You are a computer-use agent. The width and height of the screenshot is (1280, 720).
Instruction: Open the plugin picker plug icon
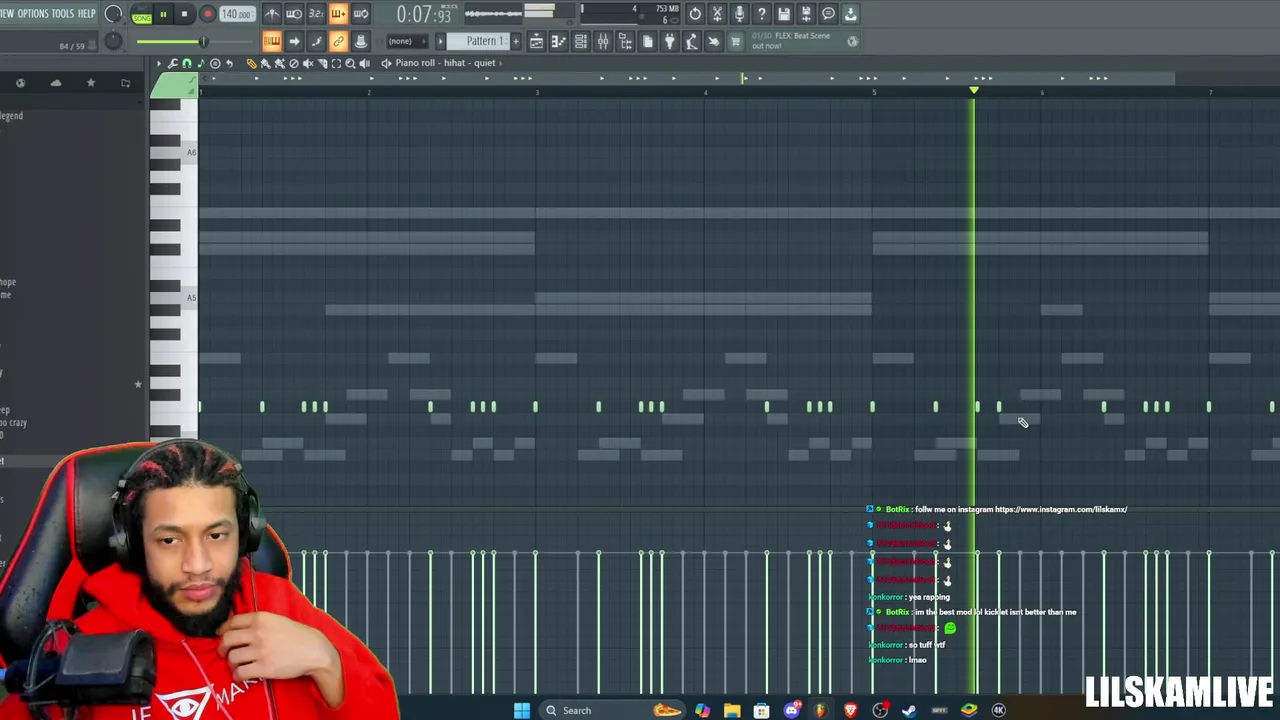670,41
